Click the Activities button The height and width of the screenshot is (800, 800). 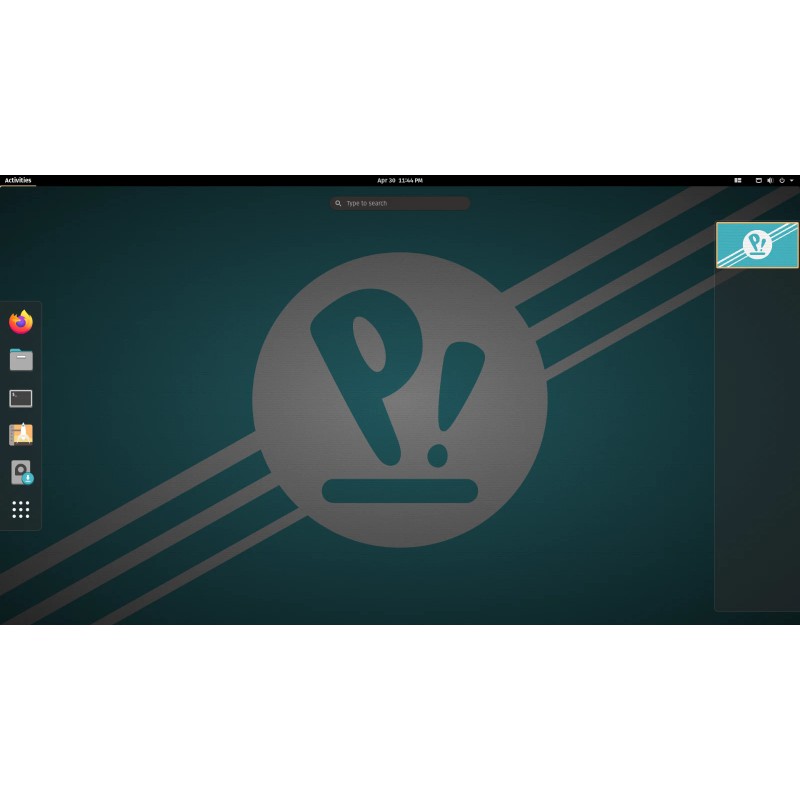(18, 181)
